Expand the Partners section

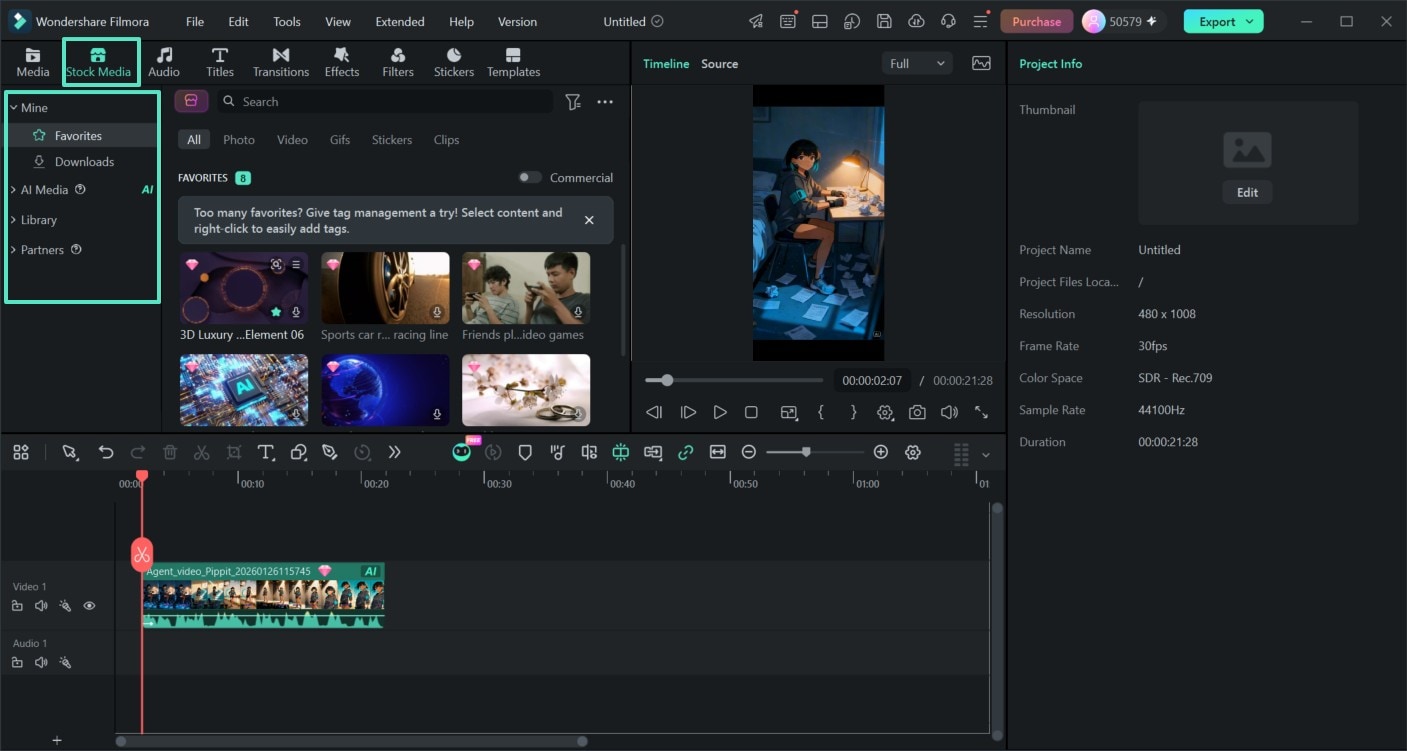[x=13, y=250]
